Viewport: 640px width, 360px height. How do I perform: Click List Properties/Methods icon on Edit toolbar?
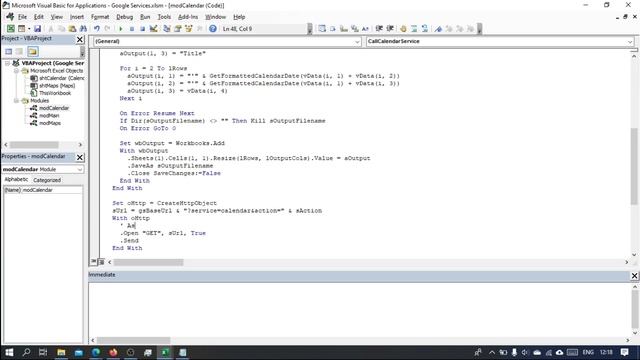[322, 29]
